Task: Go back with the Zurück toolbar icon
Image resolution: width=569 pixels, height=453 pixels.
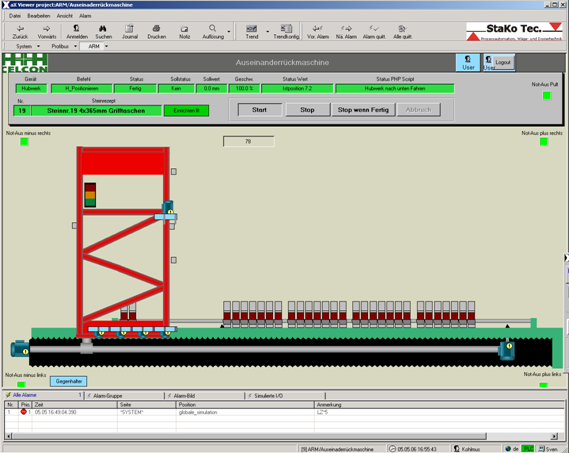Action: point(20,32)
